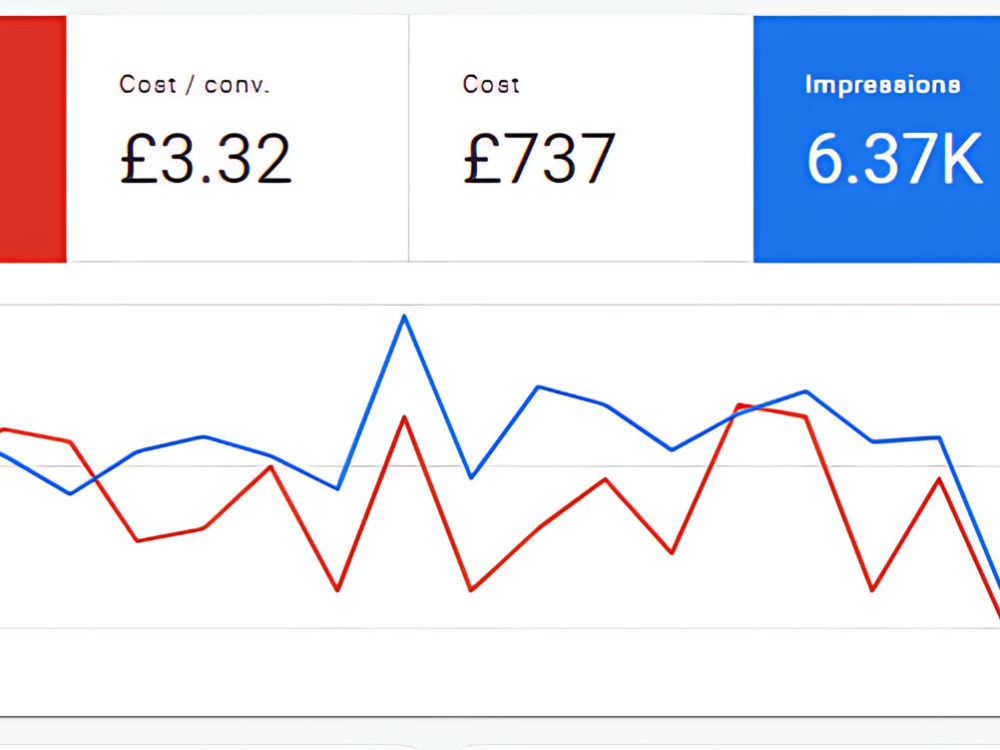Image resolution: width=1000 pixels, height=750 pixels.
Task: Select the Cost / conv. metric card
Action: pos(237,138)
